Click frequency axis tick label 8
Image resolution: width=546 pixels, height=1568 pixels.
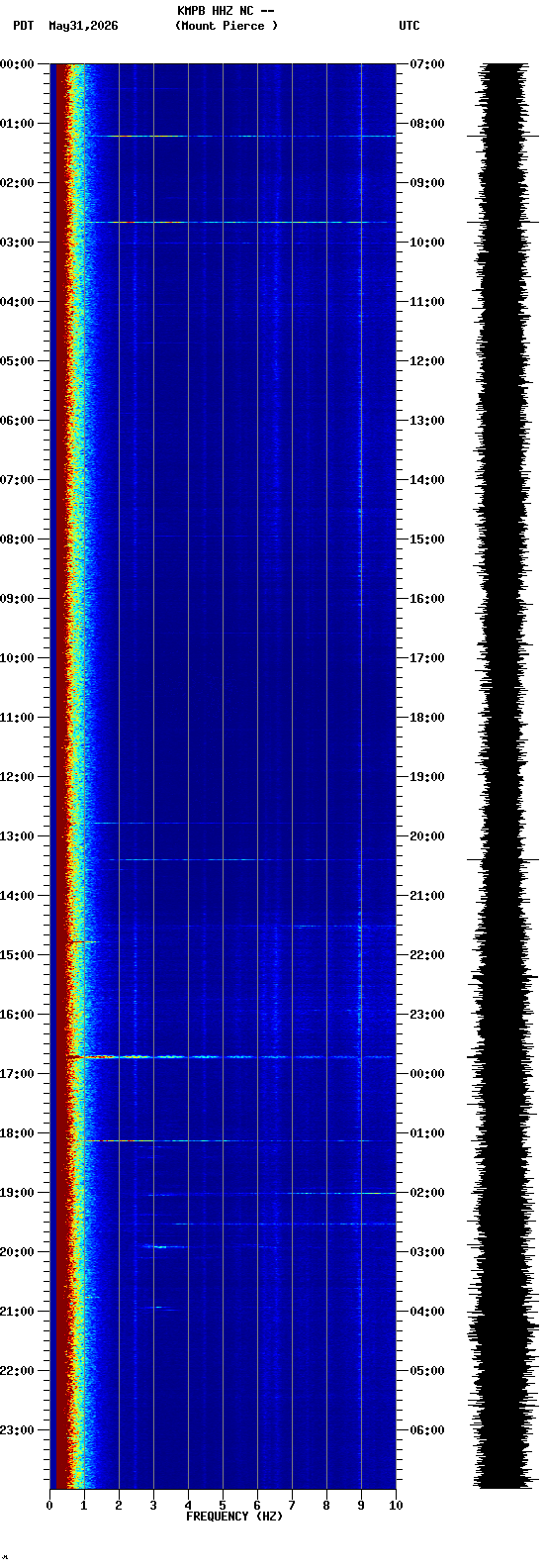point(326,1506)
